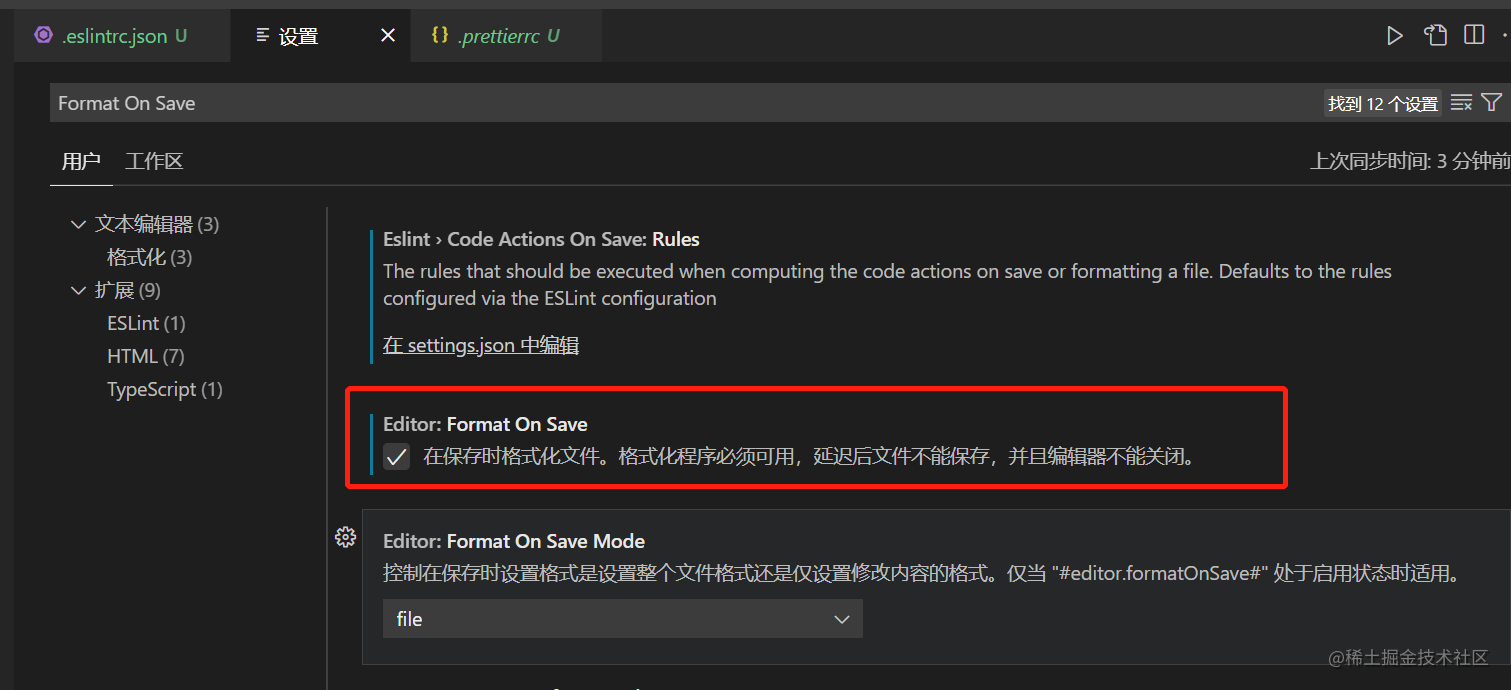Image resolution: width=1511 pixels, height=690 pixels.
Task: Click gear icon beside Format On Save Mode
Action: point(345,538)
